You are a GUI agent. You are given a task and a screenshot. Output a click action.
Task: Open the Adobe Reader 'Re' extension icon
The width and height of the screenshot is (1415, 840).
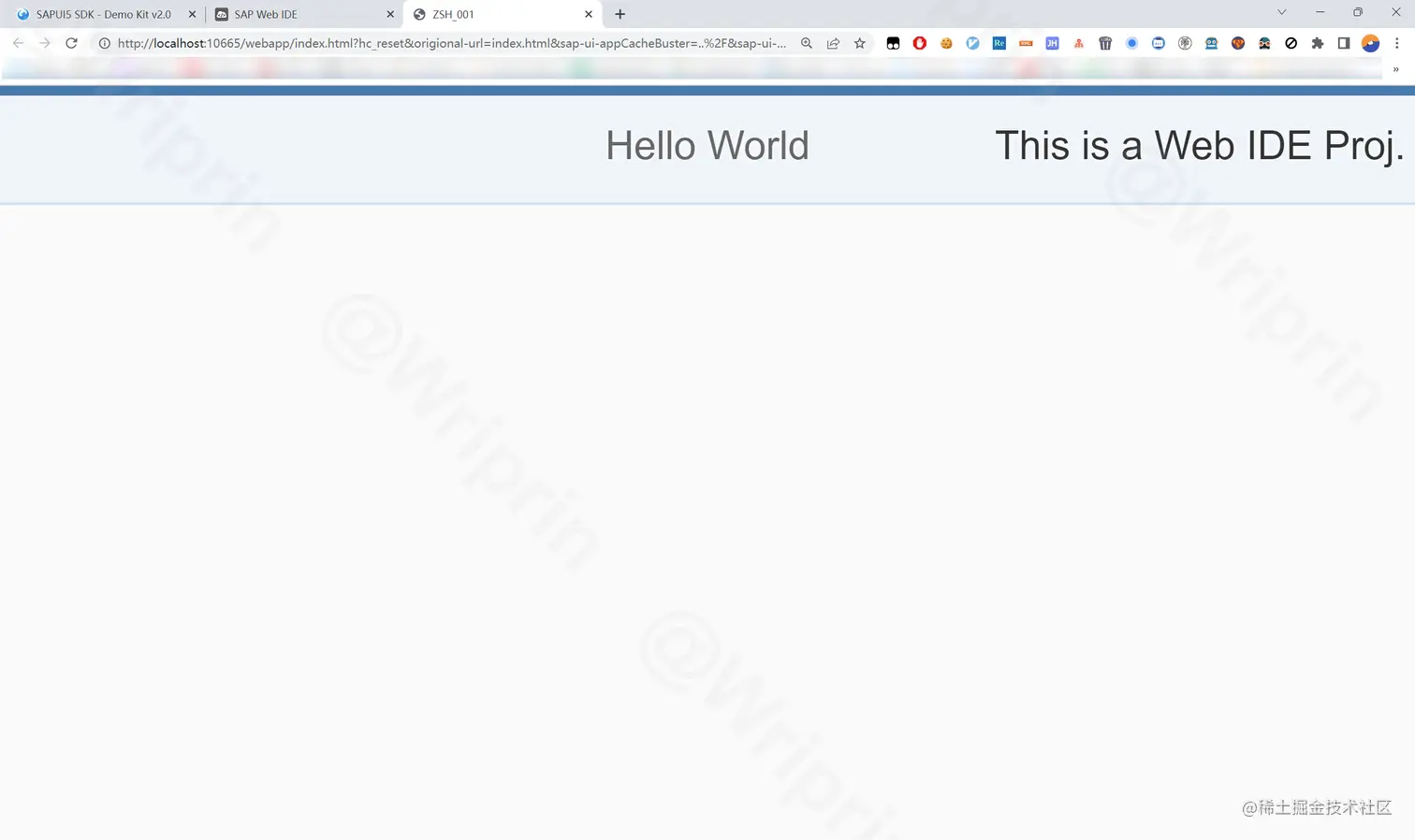998,43
